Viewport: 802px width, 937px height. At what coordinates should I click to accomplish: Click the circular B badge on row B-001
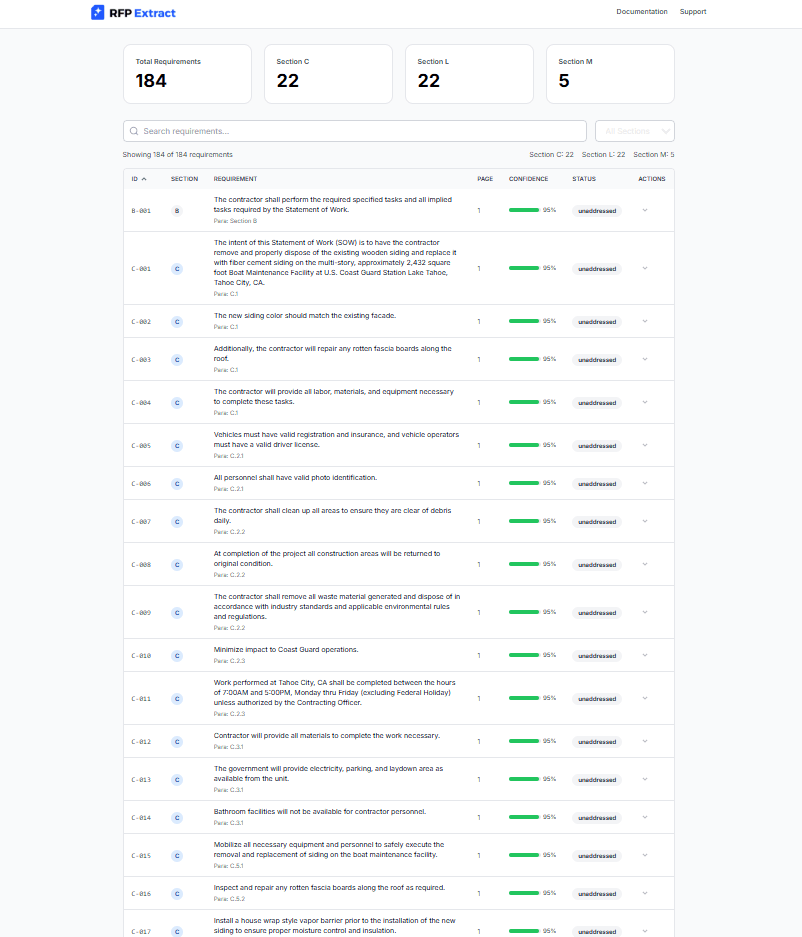[x=177, y=210]
